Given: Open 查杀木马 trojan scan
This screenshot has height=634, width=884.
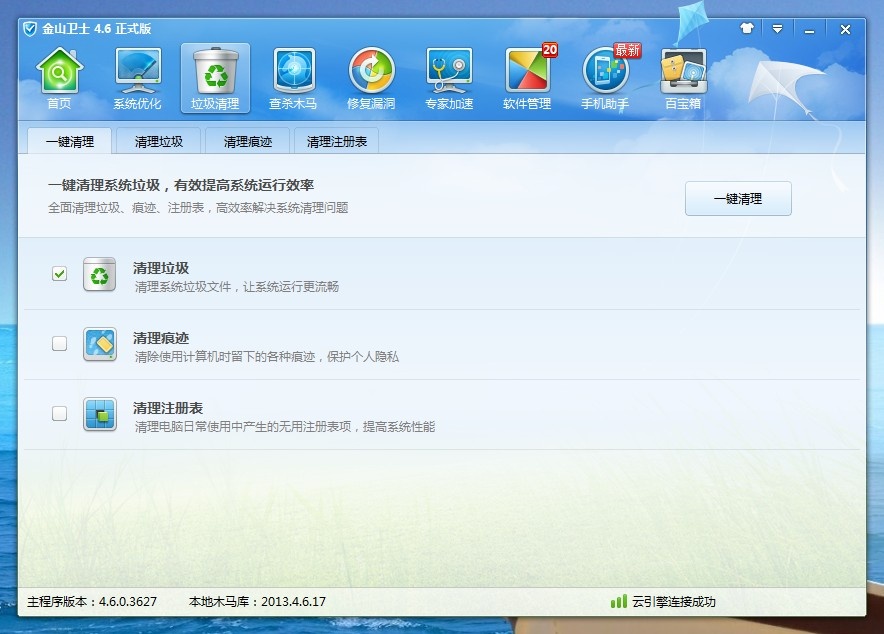Looking at the screenshot, I should click(x=294, y=78).
